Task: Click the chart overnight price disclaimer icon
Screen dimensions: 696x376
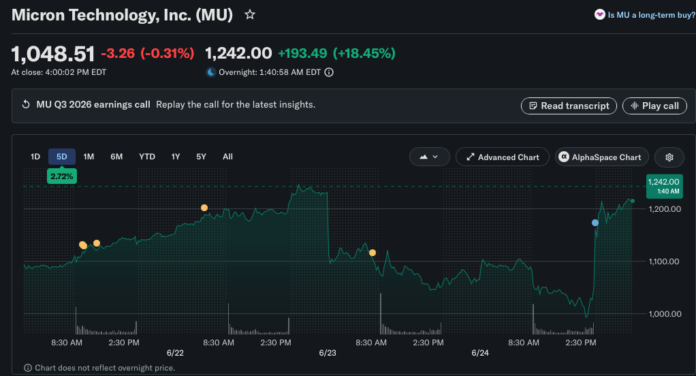Action: 28,368
